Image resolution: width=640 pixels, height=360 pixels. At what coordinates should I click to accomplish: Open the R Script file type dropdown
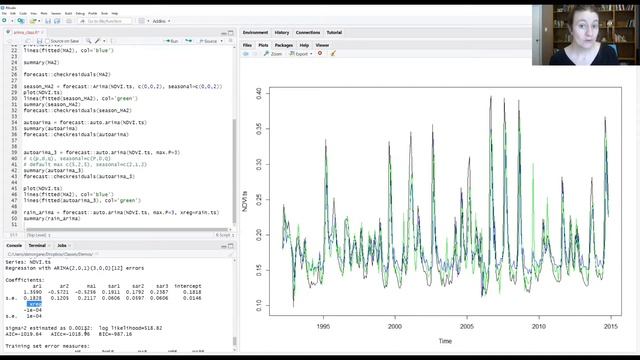(x=224, y=235)
